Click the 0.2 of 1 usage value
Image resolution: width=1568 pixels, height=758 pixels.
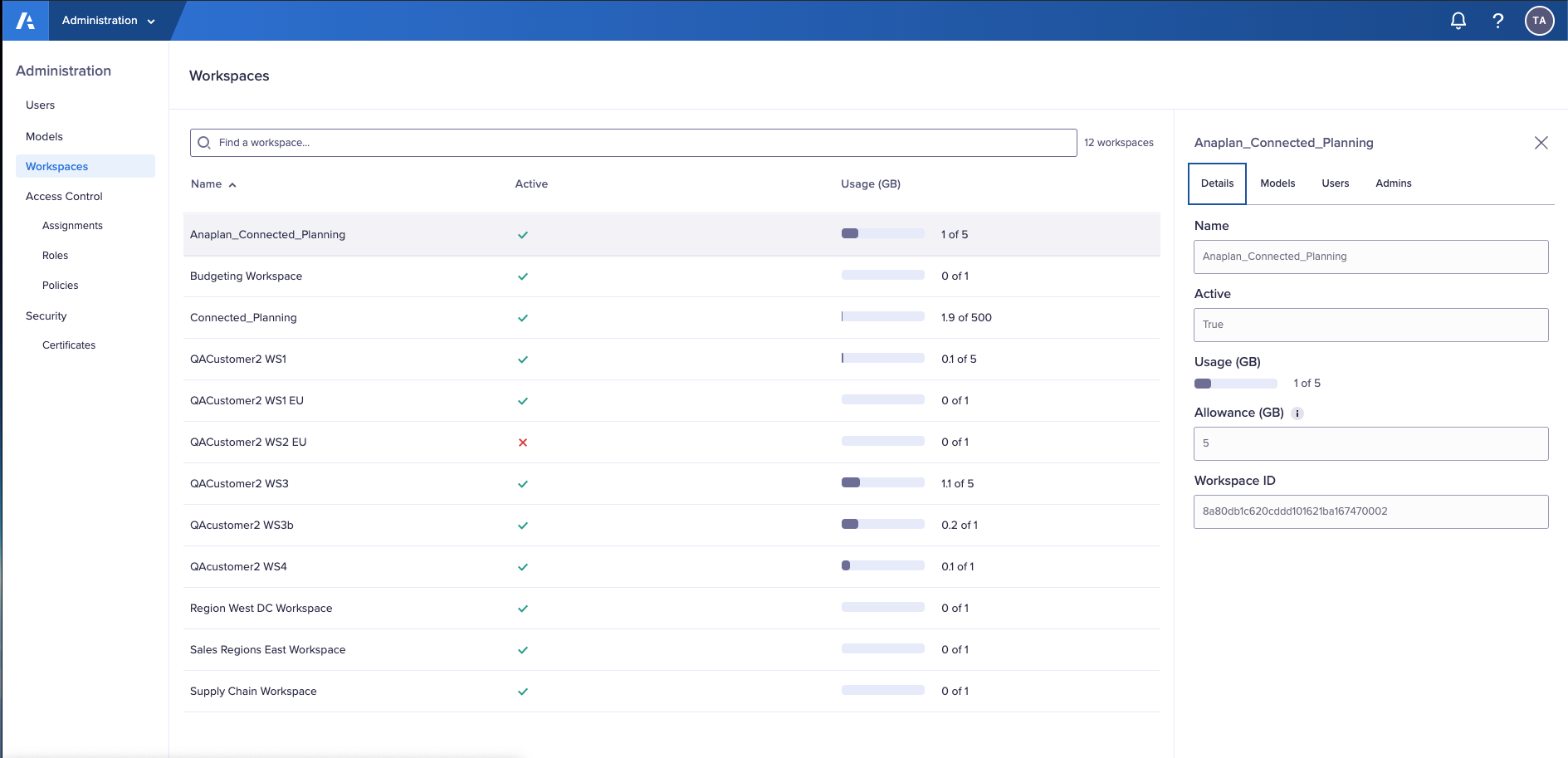pos(960,526)
